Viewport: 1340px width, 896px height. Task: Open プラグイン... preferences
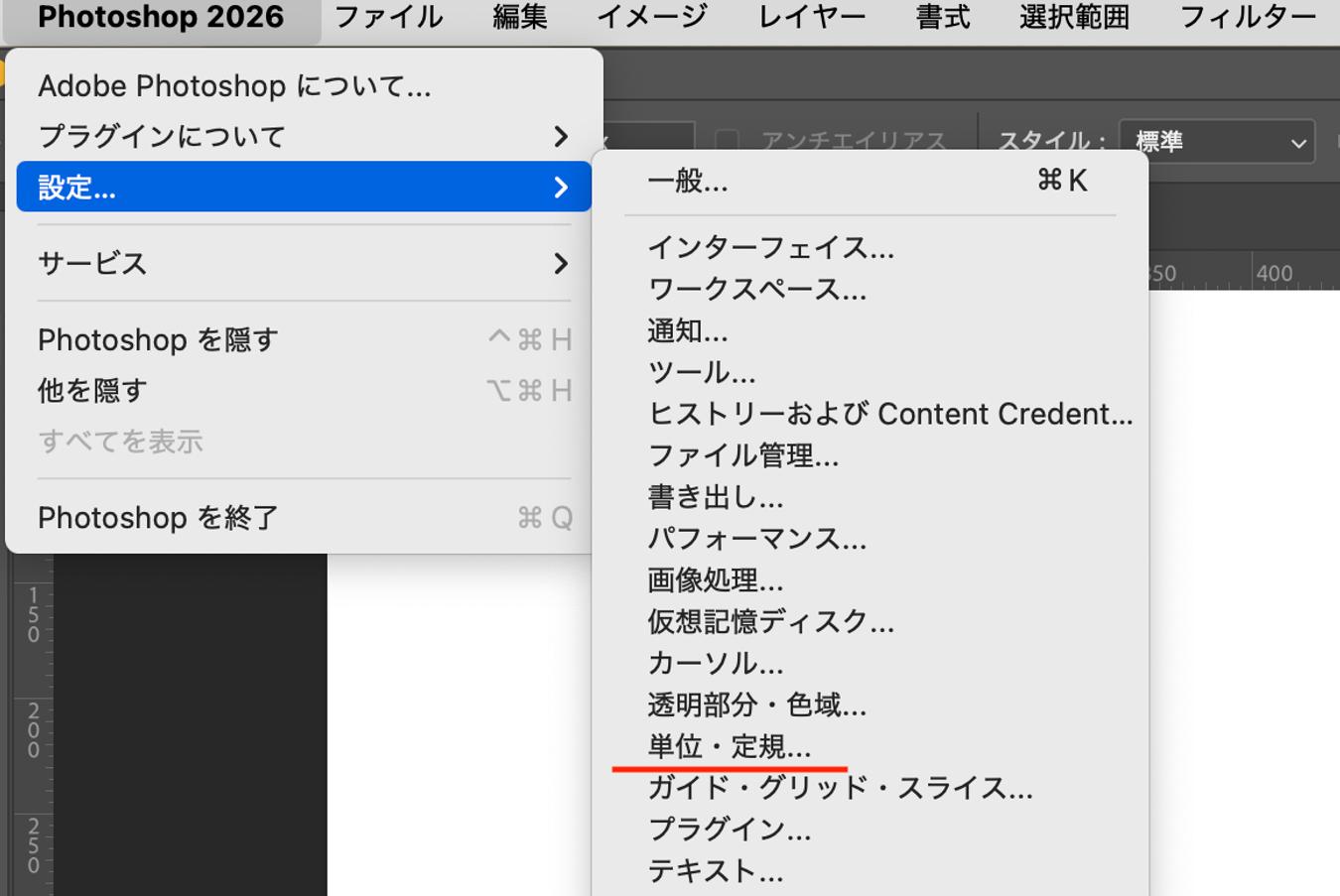tap(870, 830)
